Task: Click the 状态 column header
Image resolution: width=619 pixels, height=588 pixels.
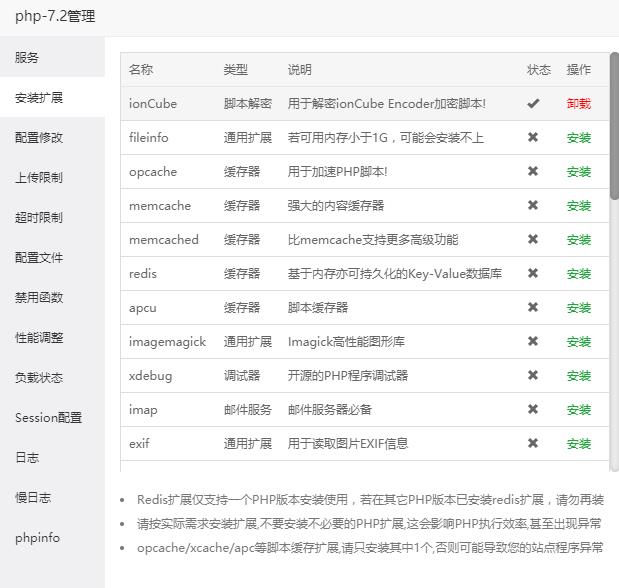Action: pos(539,70)
